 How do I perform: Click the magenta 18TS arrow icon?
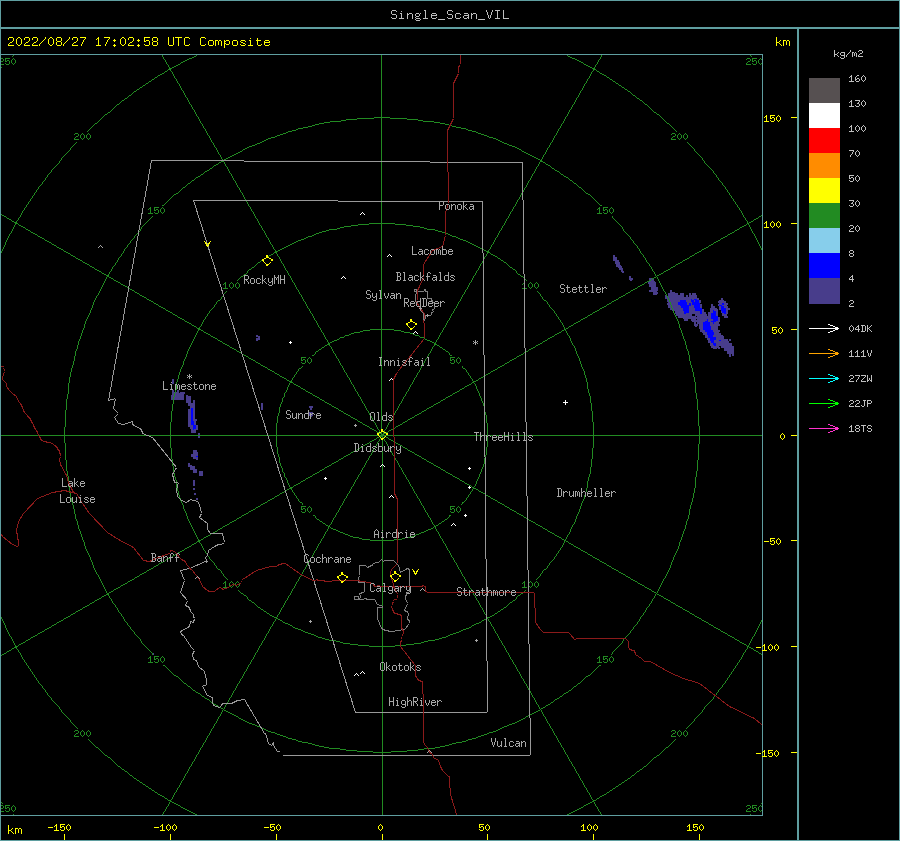(824, 428)
